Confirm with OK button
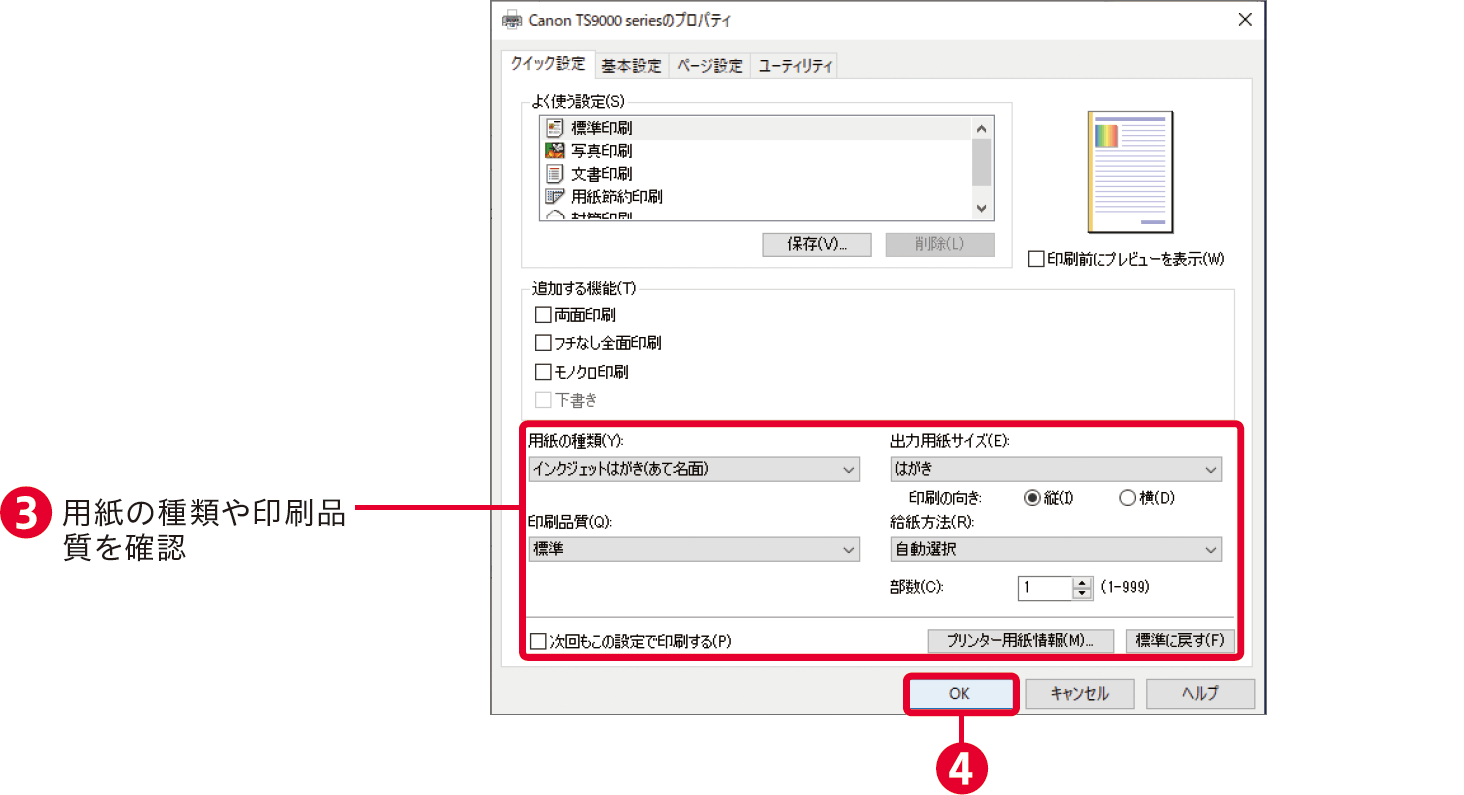Viewport: 1464px width, 795px height. [960, 693]
